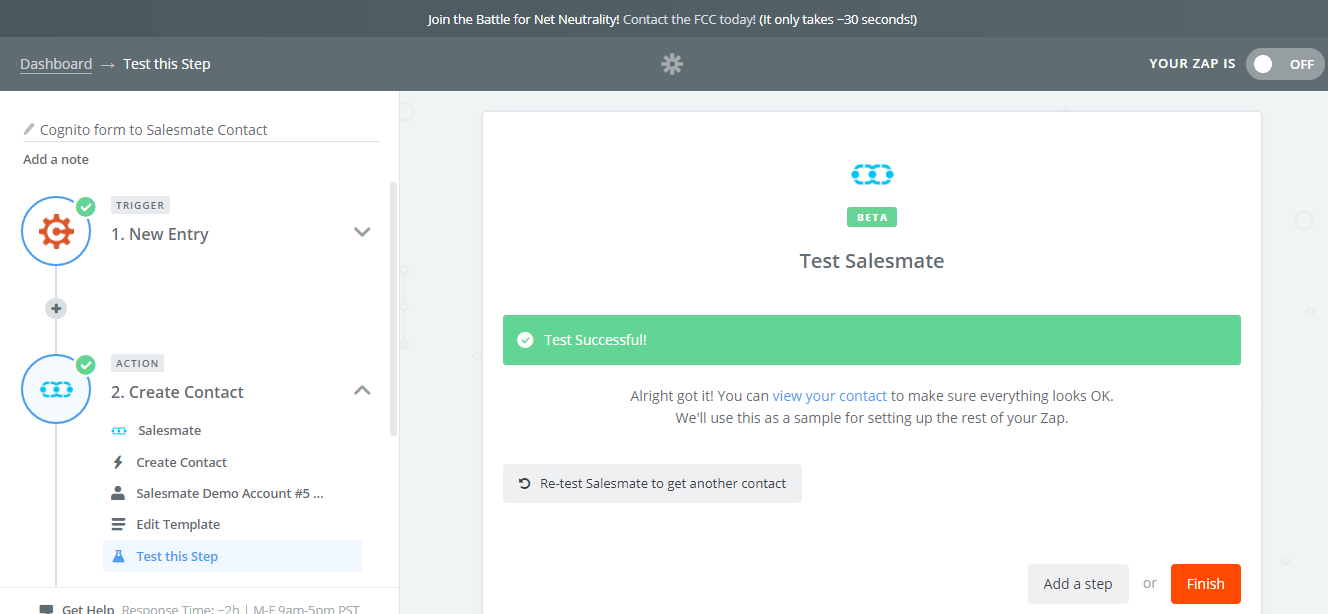Image resolution: width=1328 pixels, height=614 pixels.
Task: Click the 2. Create Contact step title
Action: (x=178, y=392)
